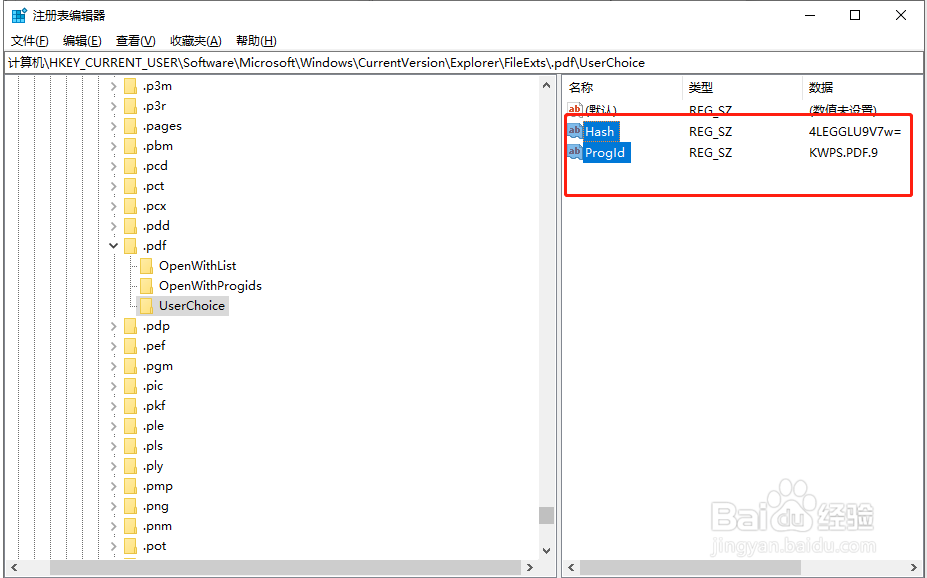This screenshot has height=578, width=927.
Task: Click the registry path address bar
Action: [464, 63]
